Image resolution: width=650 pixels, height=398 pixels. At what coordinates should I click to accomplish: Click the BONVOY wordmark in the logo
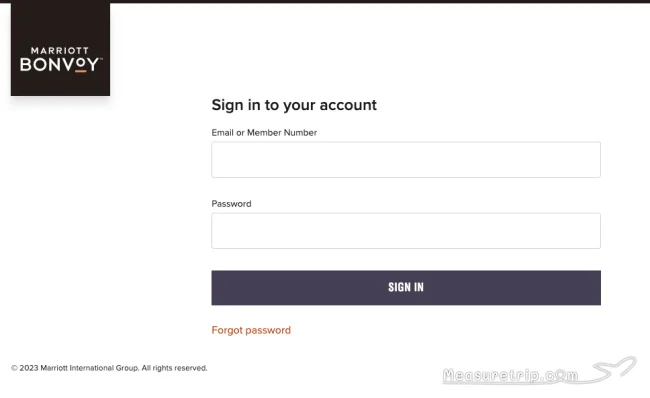pyautogui.click(x=60, y=65)
